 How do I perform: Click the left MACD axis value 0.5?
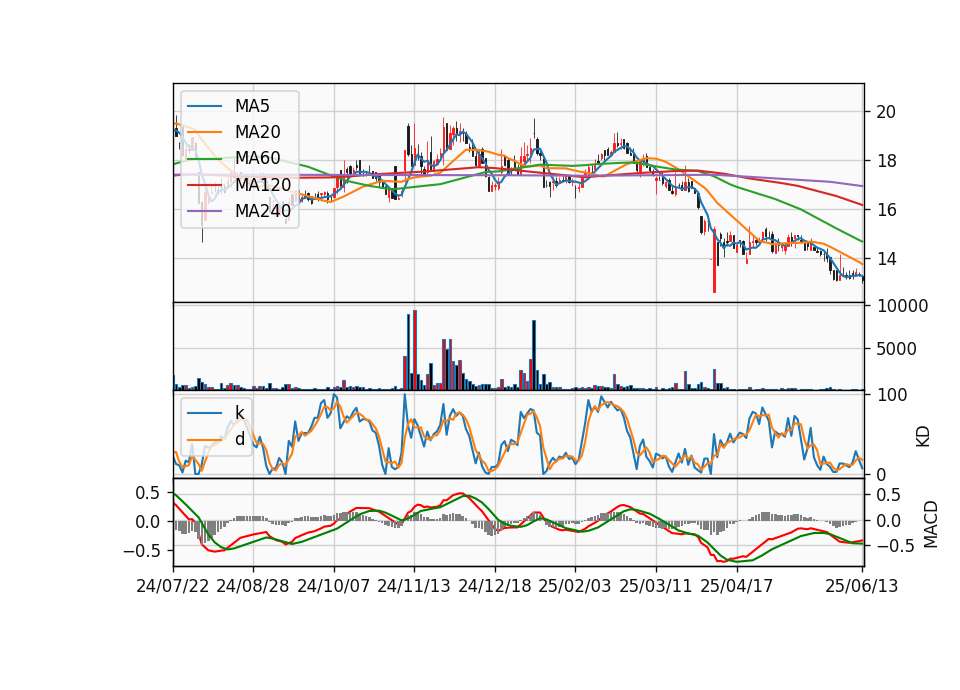pos(148,493)
